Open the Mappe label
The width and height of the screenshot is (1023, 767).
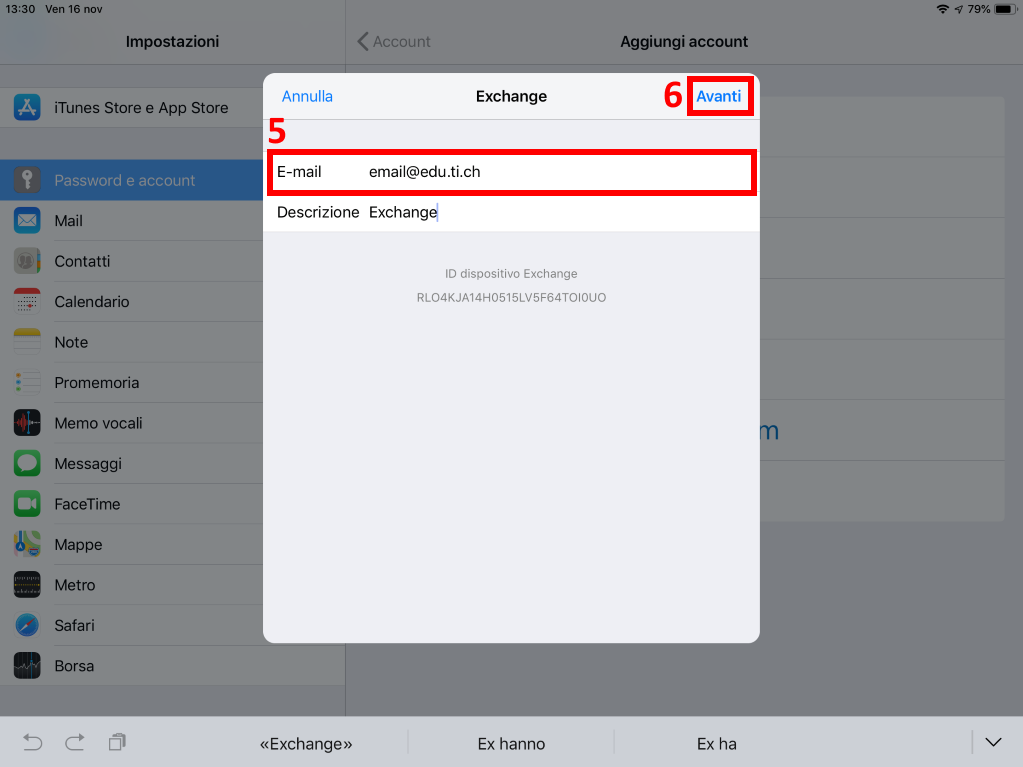click(x=78, y=545)
